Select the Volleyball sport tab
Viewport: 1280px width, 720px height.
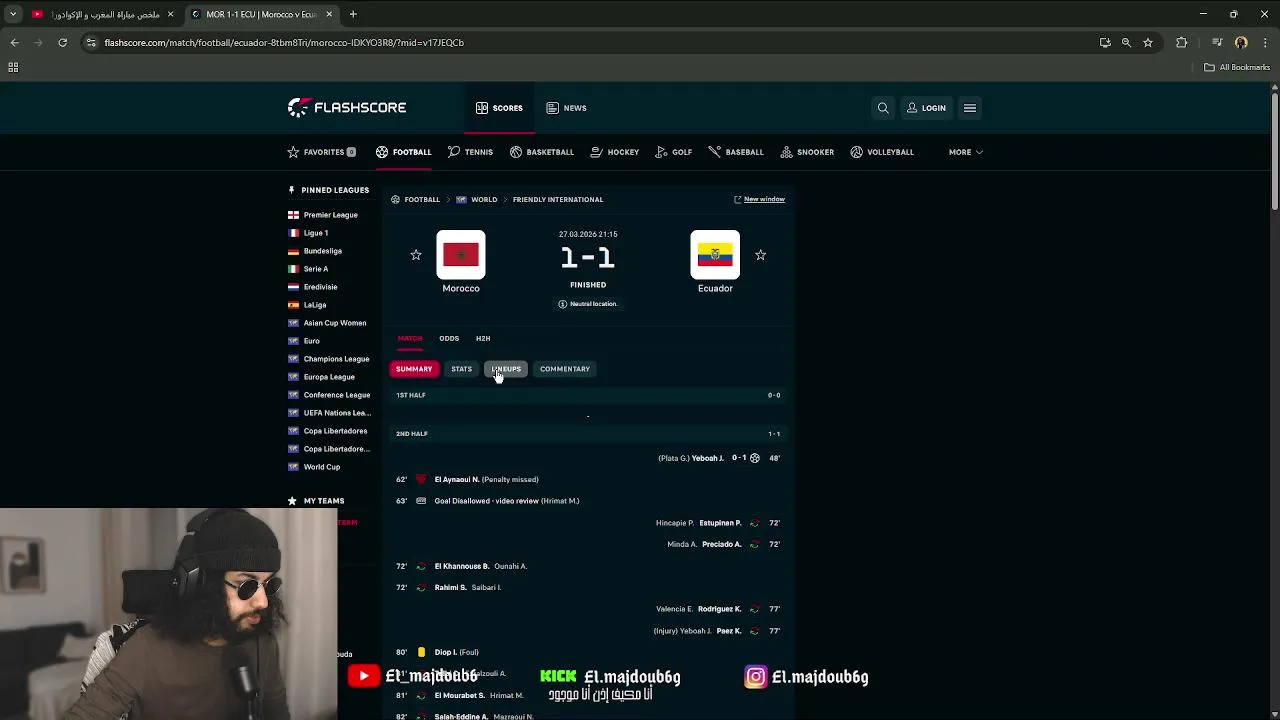coord(882,152)
